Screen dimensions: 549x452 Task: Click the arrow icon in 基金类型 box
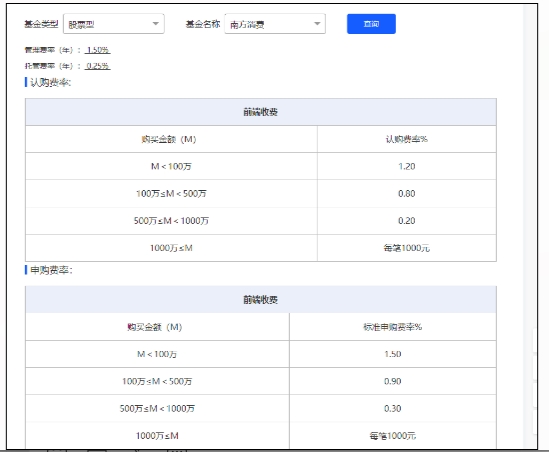pos(156,24)
